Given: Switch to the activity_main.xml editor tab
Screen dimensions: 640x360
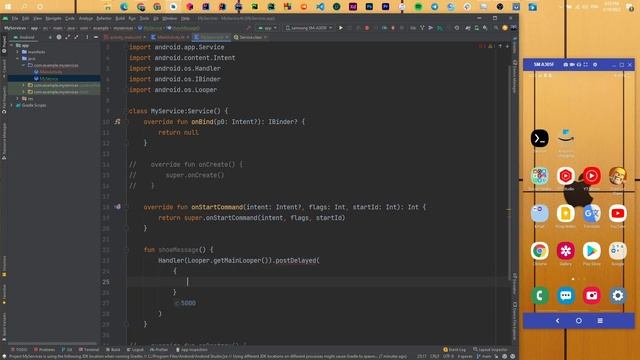Looking at the screenshot, I should 125,37.
